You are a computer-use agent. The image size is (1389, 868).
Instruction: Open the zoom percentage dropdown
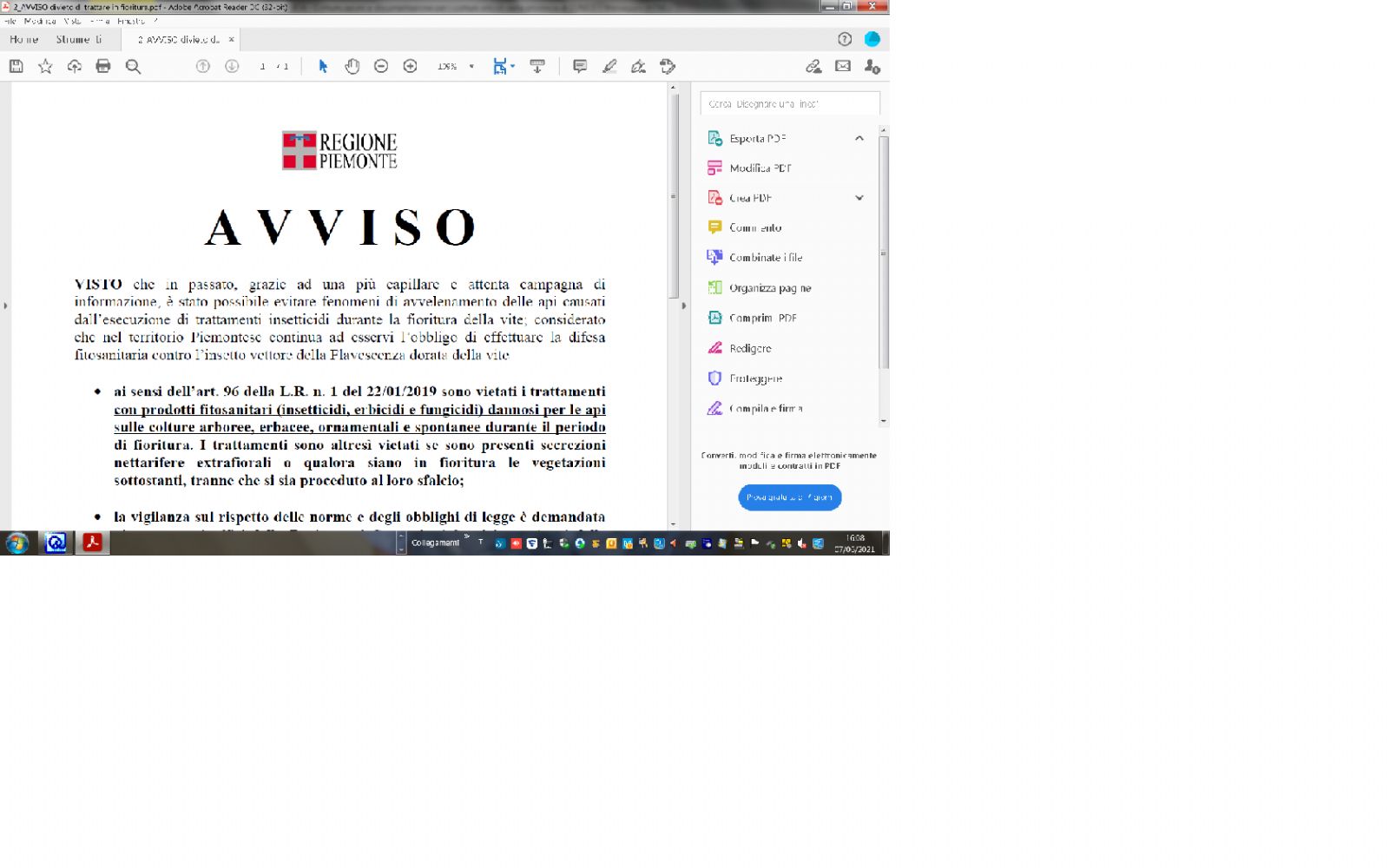click(x=471, y=67)
